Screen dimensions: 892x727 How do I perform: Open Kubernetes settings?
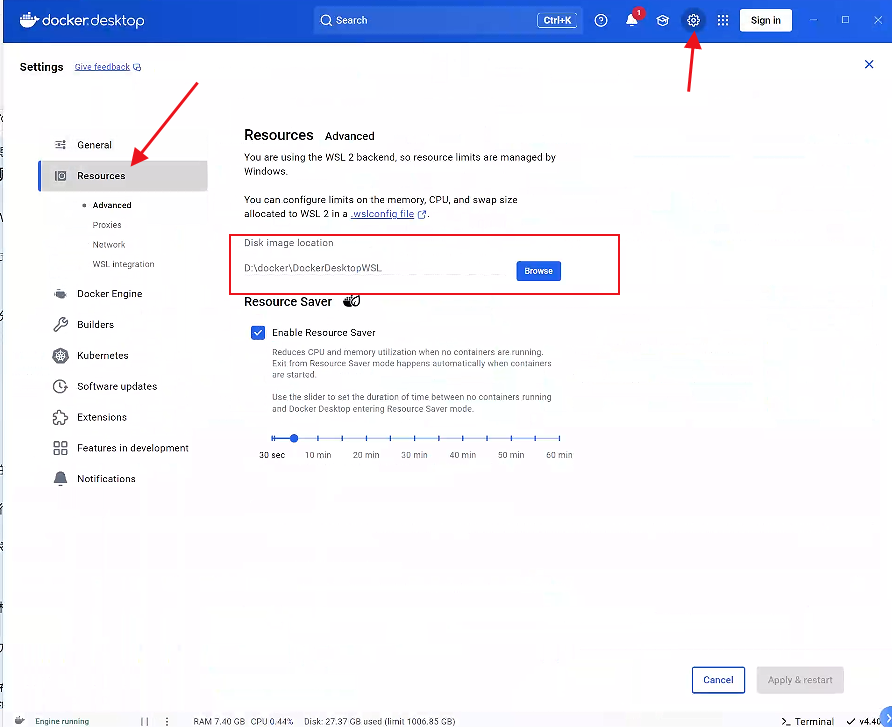(123, 356)
